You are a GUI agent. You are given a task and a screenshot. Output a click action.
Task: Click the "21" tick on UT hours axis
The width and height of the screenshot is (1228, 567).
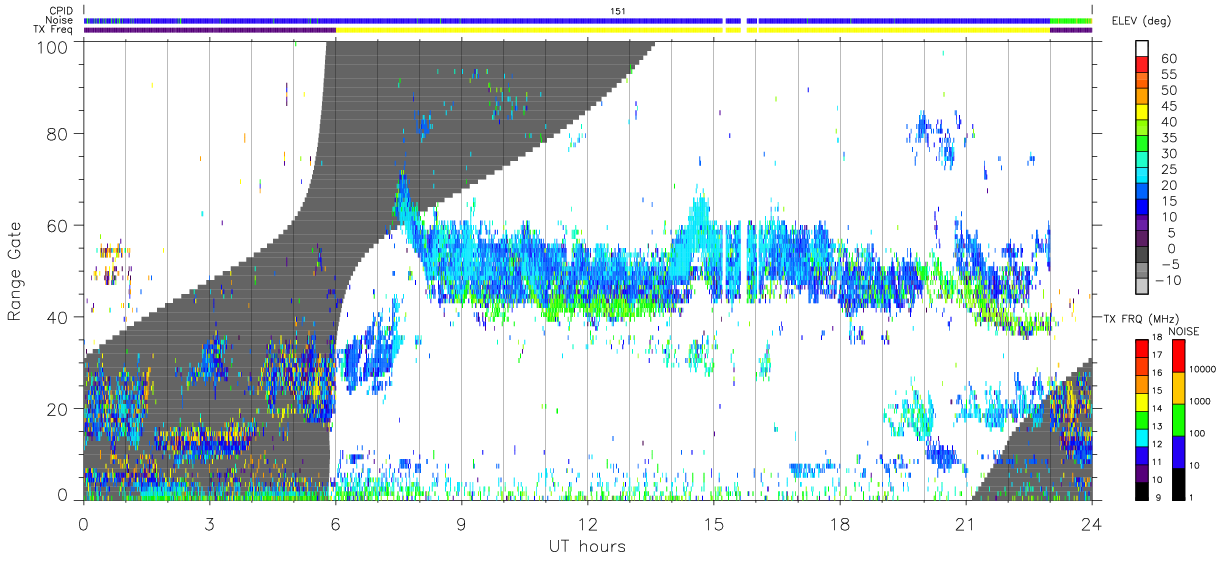[x=965, y=522]
